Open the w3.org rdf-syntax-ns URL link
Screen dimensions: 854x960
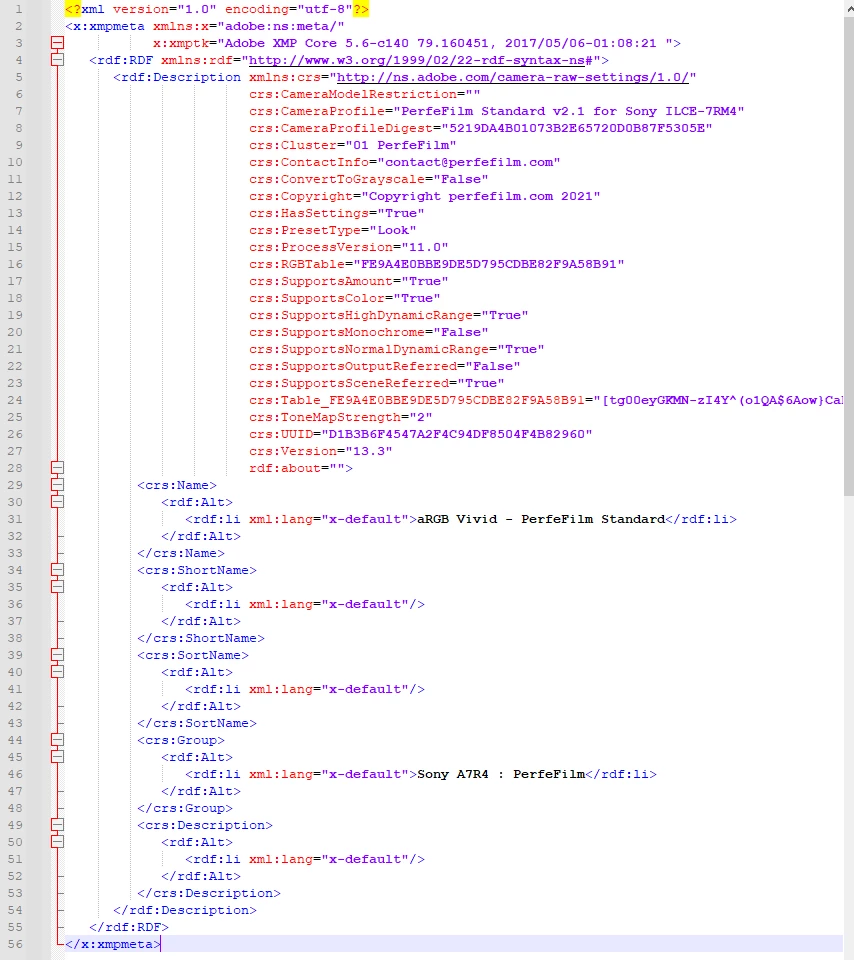[421, 60]
